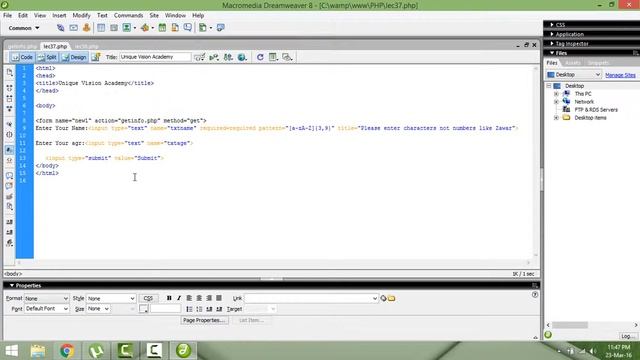
Task: Click the Email Link insert icon
Action: [73, 28]
